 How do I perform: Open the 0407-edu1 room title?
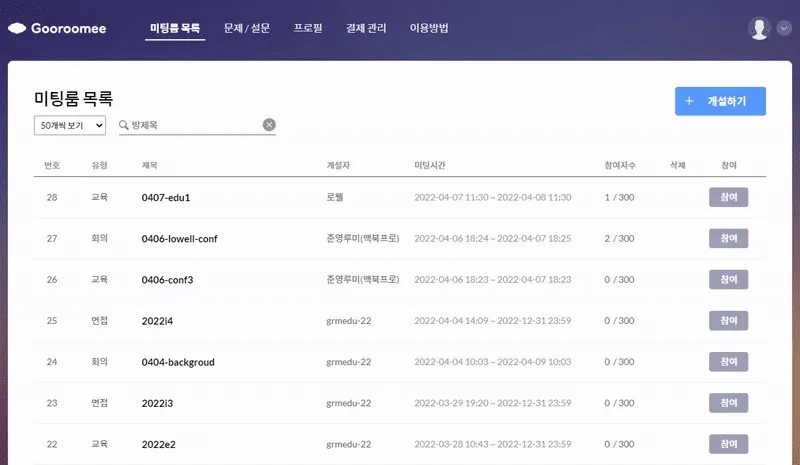pos(166,198)
